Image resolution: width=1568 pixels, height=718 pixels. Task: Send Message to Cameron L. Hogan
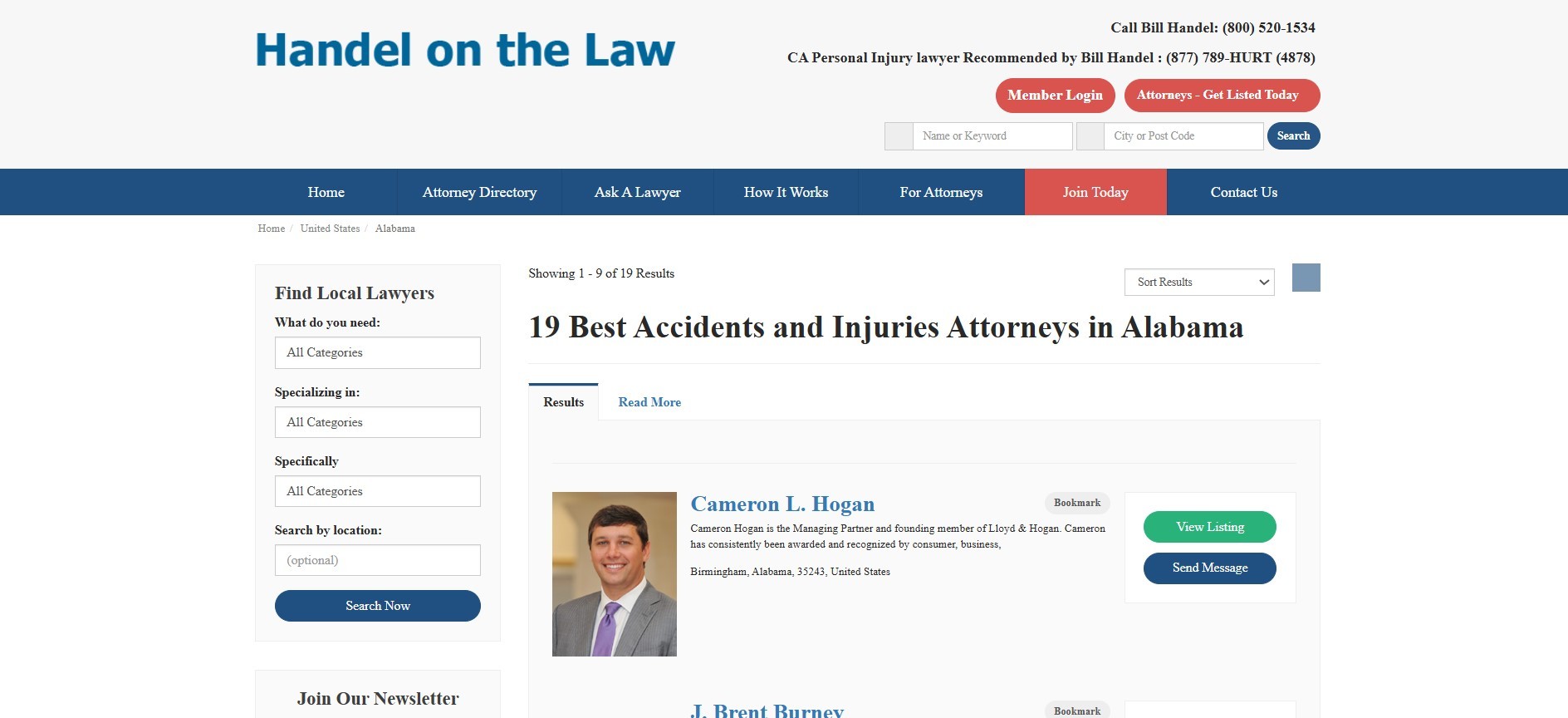pyautogui.click(x=1210, y=568)
